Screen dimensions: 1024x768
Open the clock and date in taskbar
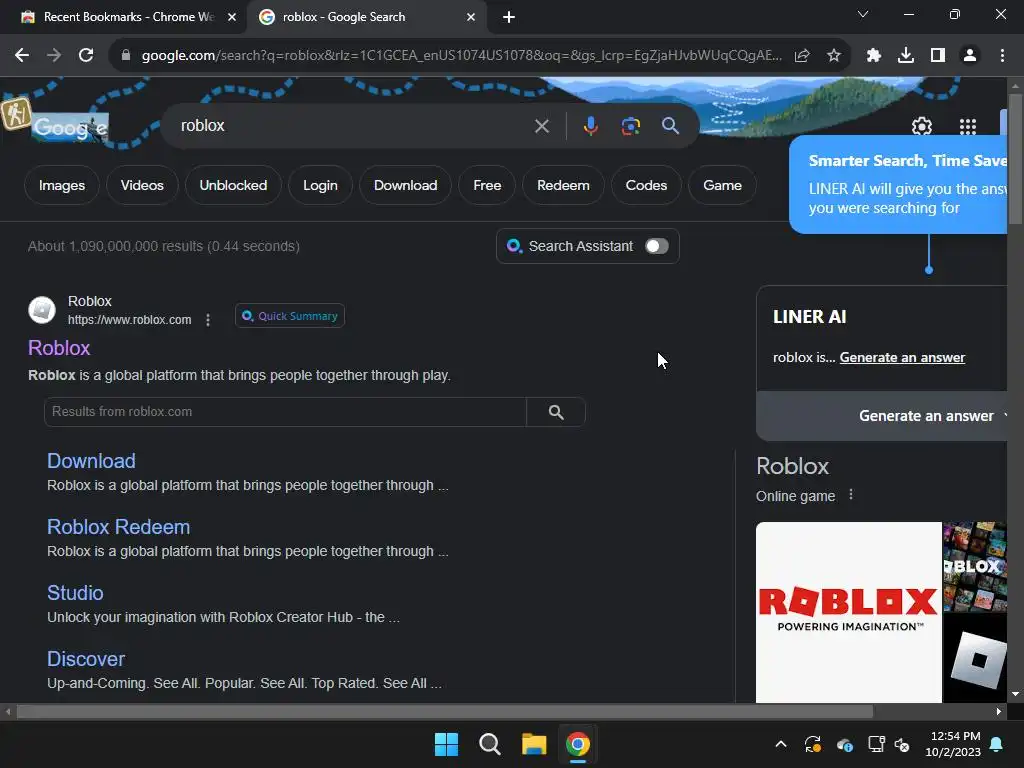[x=953, y=744]
